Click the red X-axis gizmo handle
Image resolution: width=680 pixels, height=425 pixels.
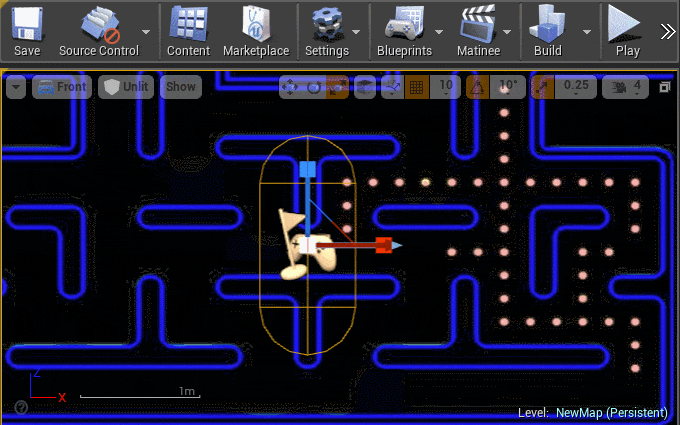(x=384, y=245)
